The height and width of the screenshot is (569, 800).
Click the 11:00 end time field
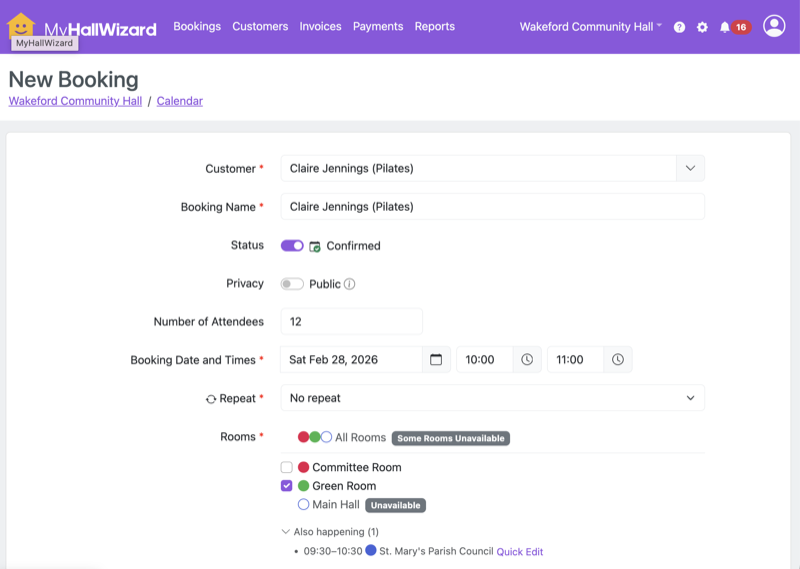[x=576, y=359]
